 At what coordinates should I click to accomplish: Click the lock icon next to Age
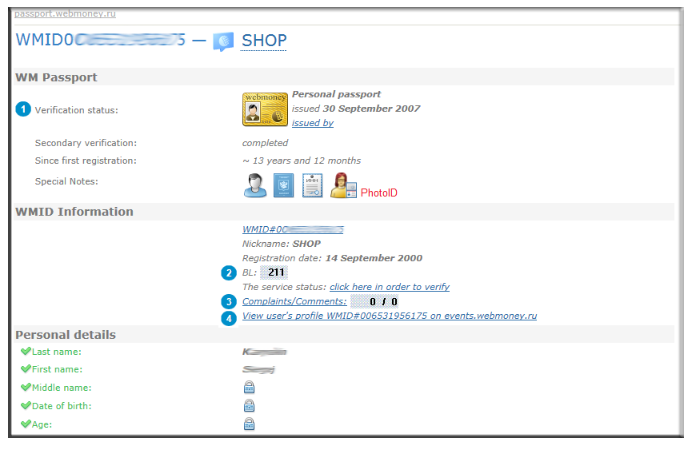point(249,424)
